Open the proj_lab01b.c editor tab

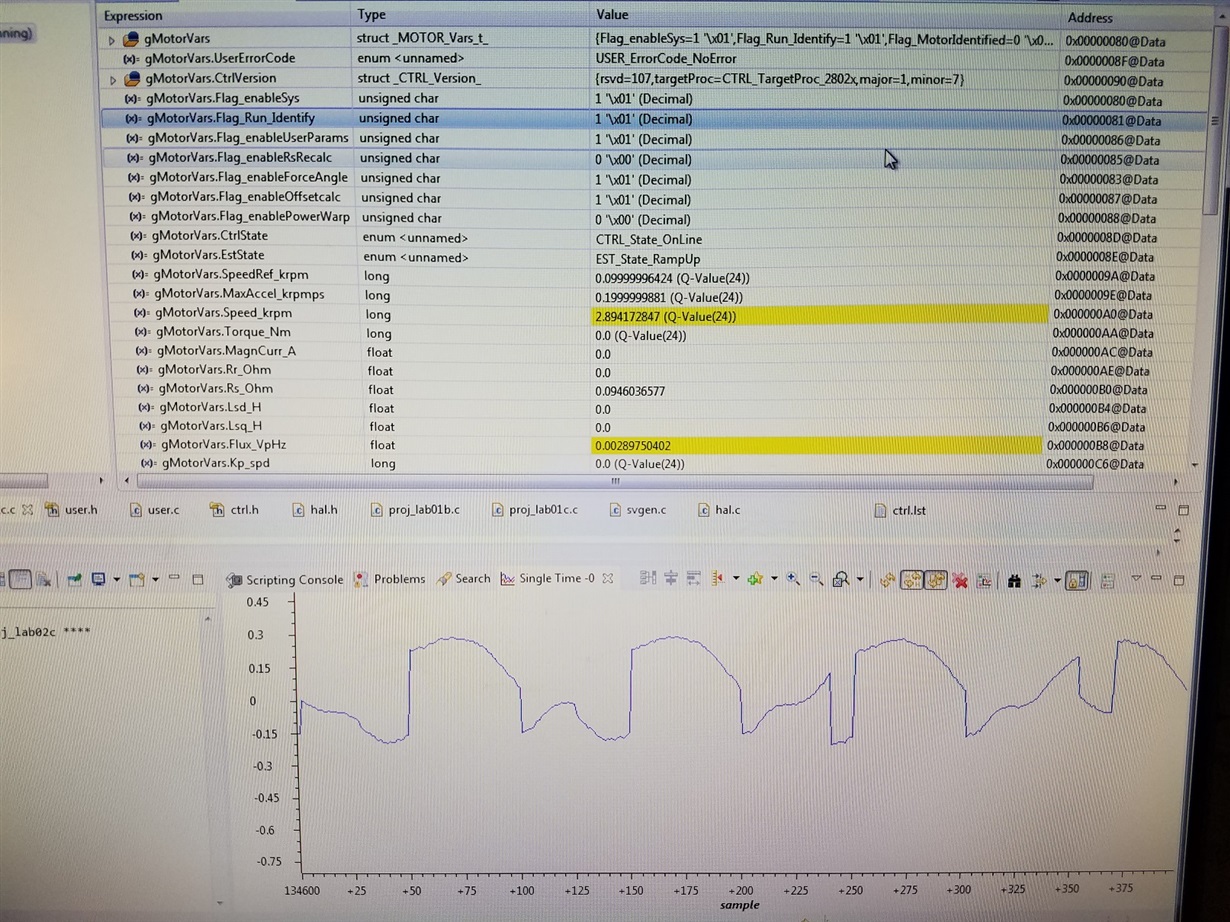point(416,510)
